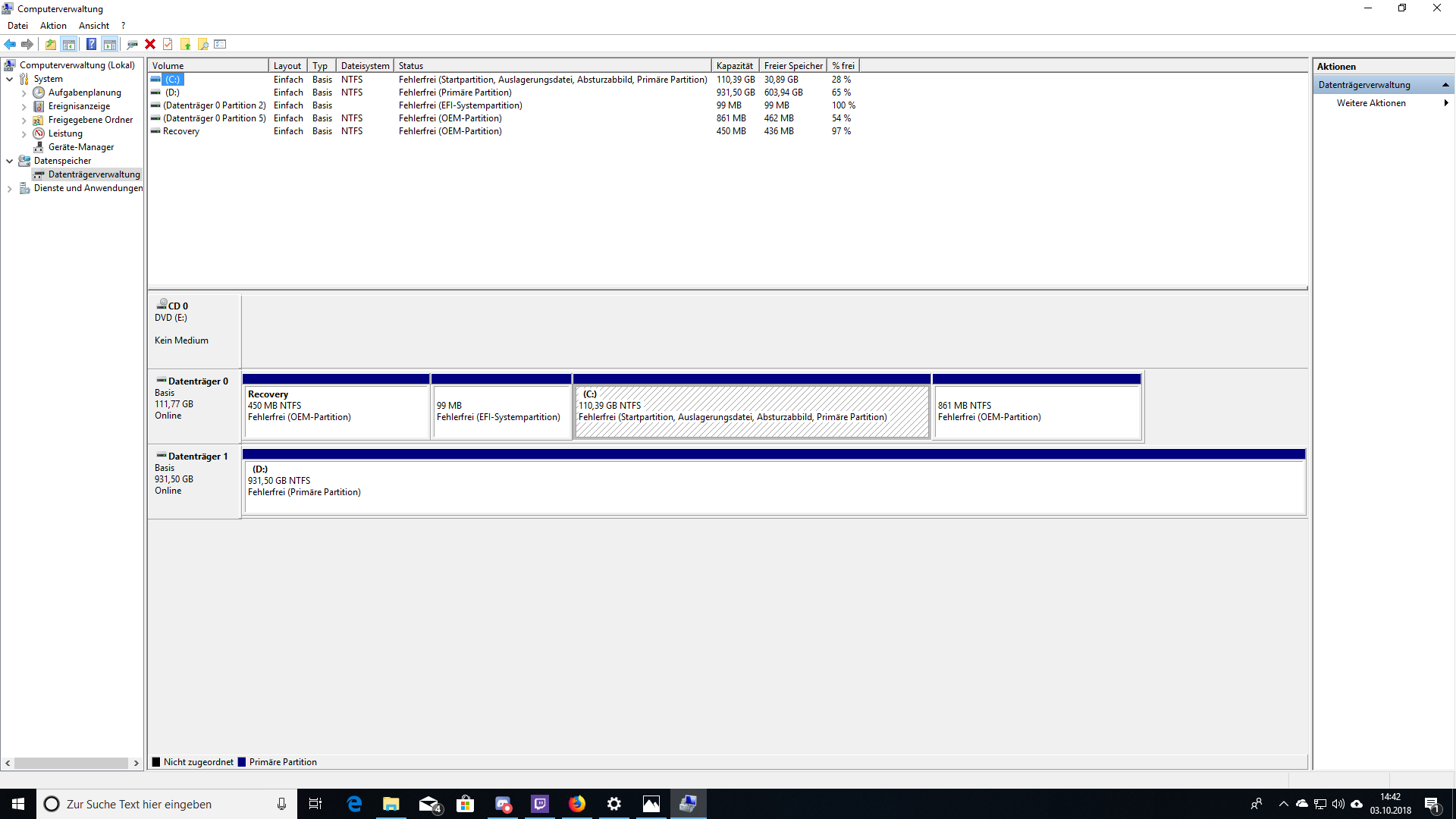Viewport: 1456px width, 819px height.
Task: Click the Forward arrow in toolbar
Action: coord(27,44)
